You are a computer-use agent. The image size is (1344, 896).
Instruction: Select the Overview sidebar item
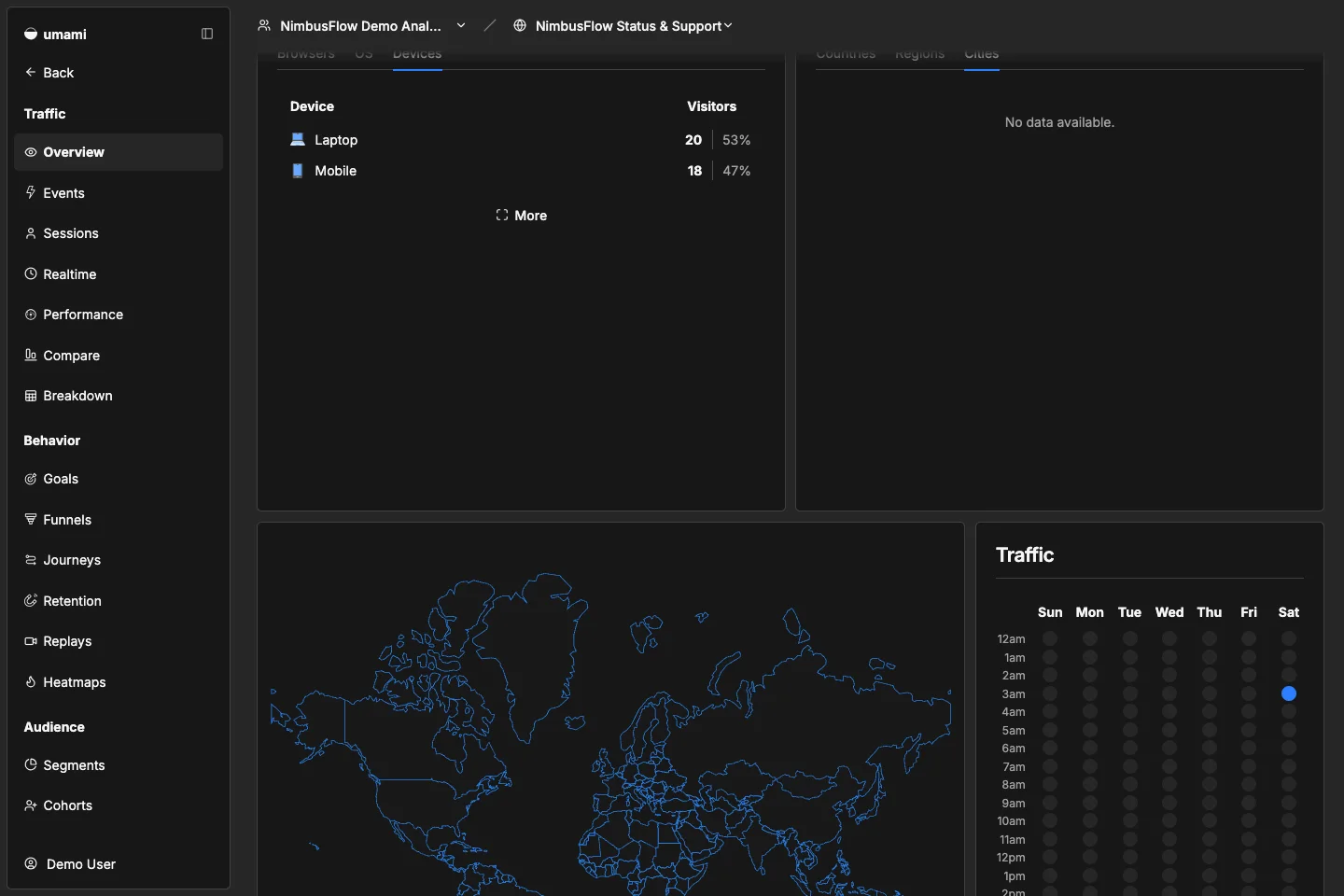119,152
